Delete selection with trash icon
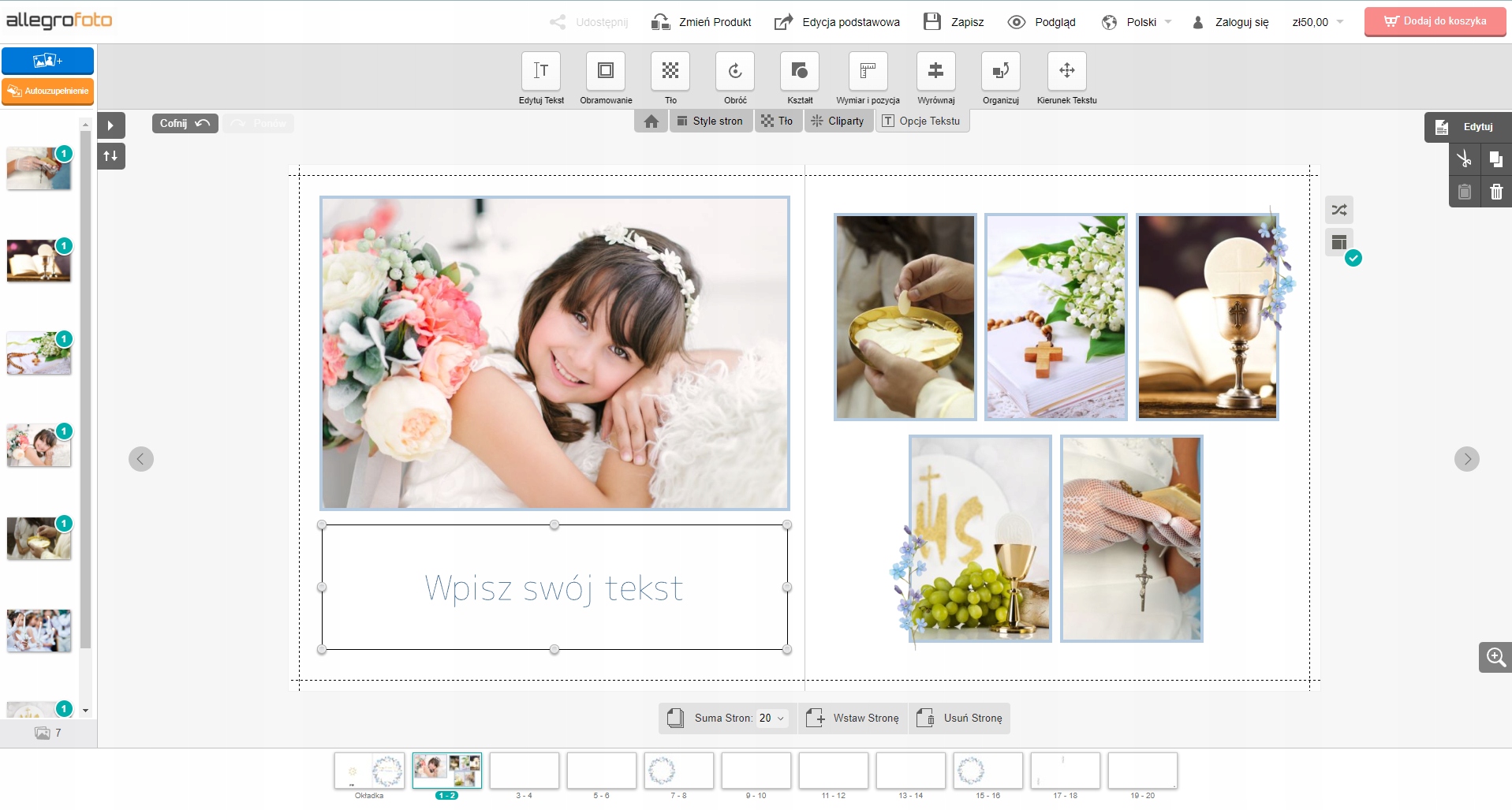This screenshot has width=1512, height=810. [x=1495, y=192]
